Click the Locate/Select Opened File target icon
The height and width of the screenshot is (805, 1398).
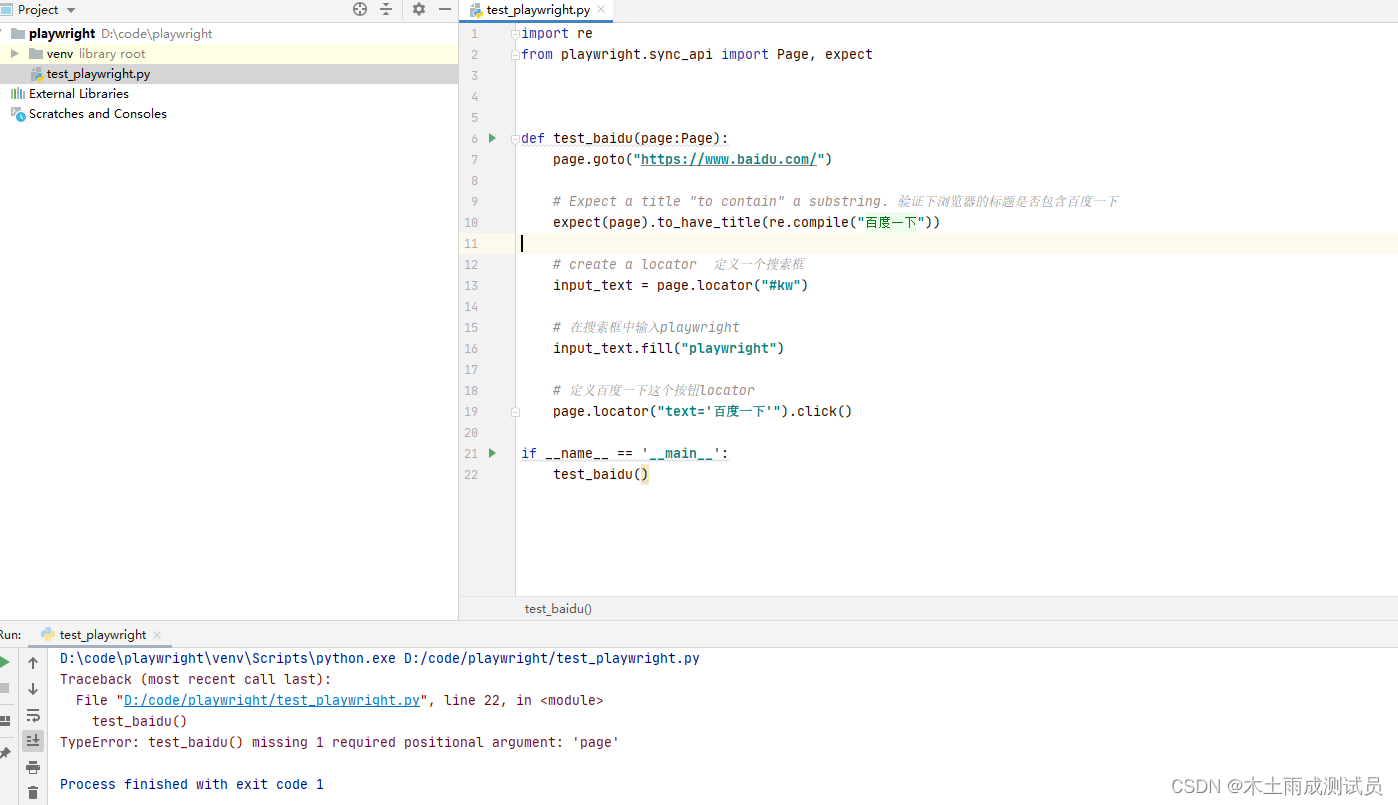(360, 9)
